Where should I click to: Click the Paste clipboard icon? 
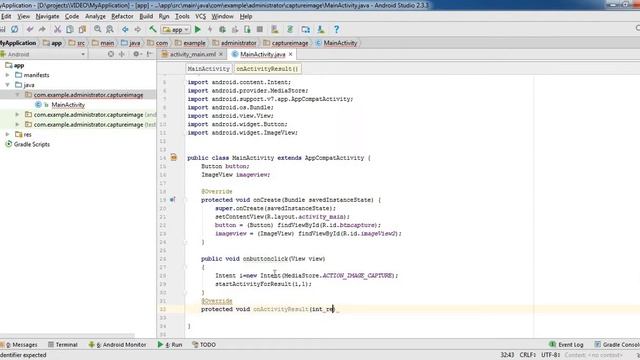tap(82, 29)
